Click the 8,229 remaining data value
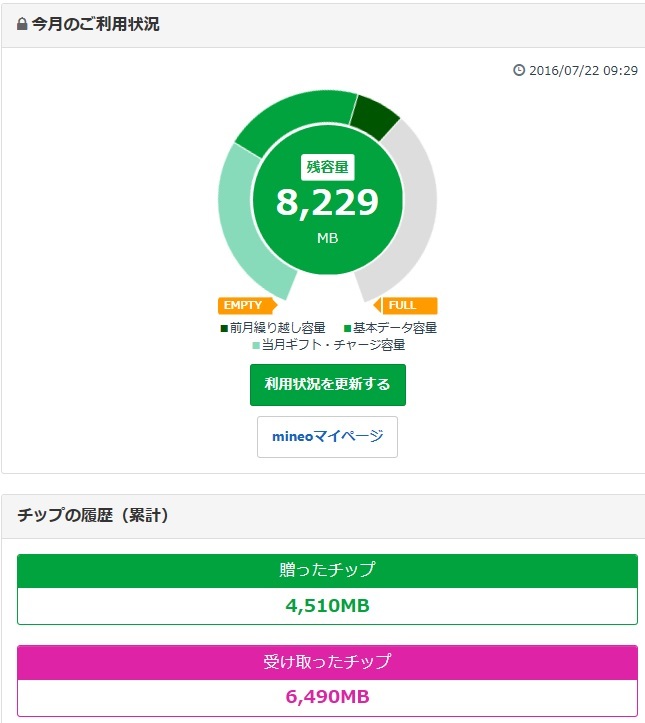 point(327,203)
